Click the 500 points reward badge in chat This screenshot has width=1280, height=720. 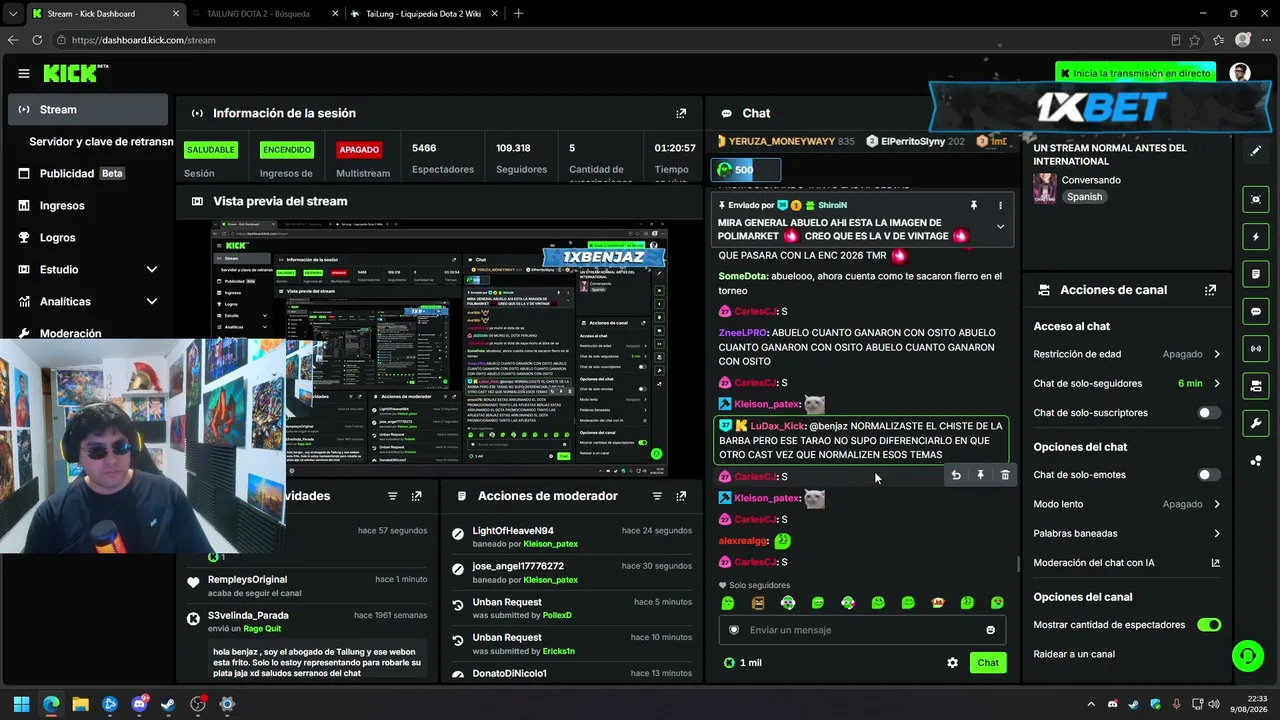[745, 170]
